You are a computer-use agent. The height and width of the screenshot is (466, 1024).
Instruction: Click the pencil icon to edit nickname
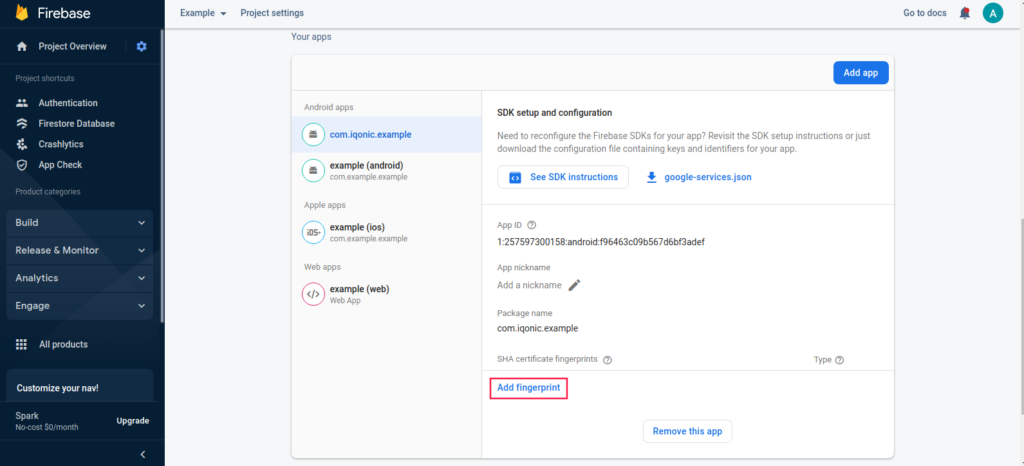(574, 285)
